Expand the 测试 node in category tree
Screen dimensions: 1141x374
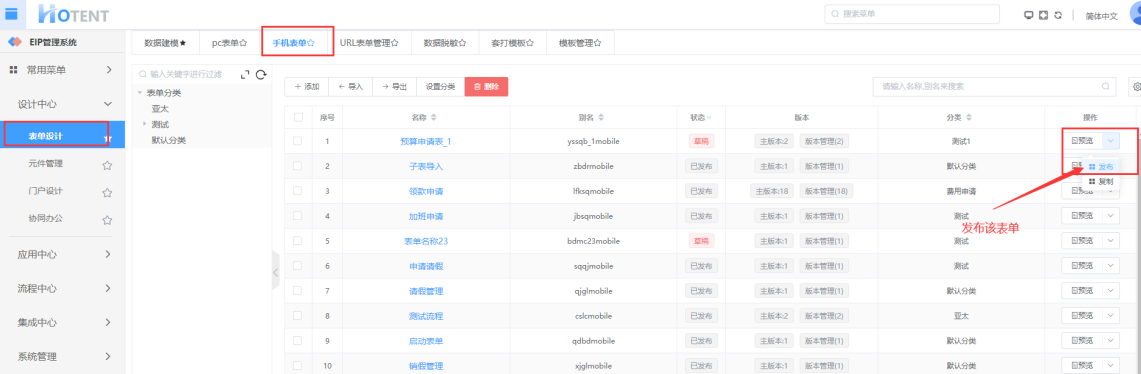tap(146, 124)
